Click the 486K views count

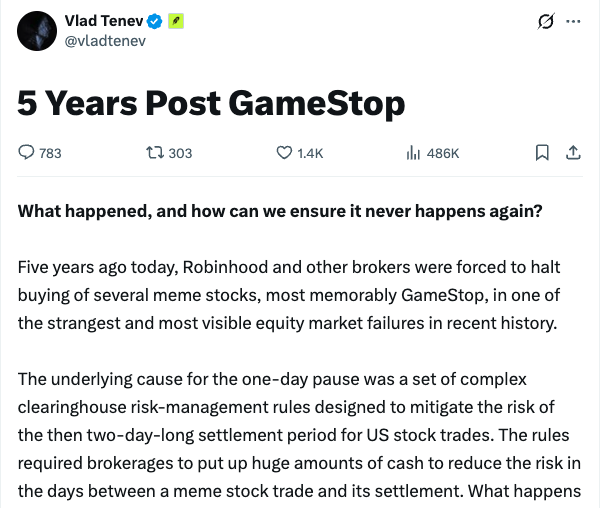(x=442, y=153)
